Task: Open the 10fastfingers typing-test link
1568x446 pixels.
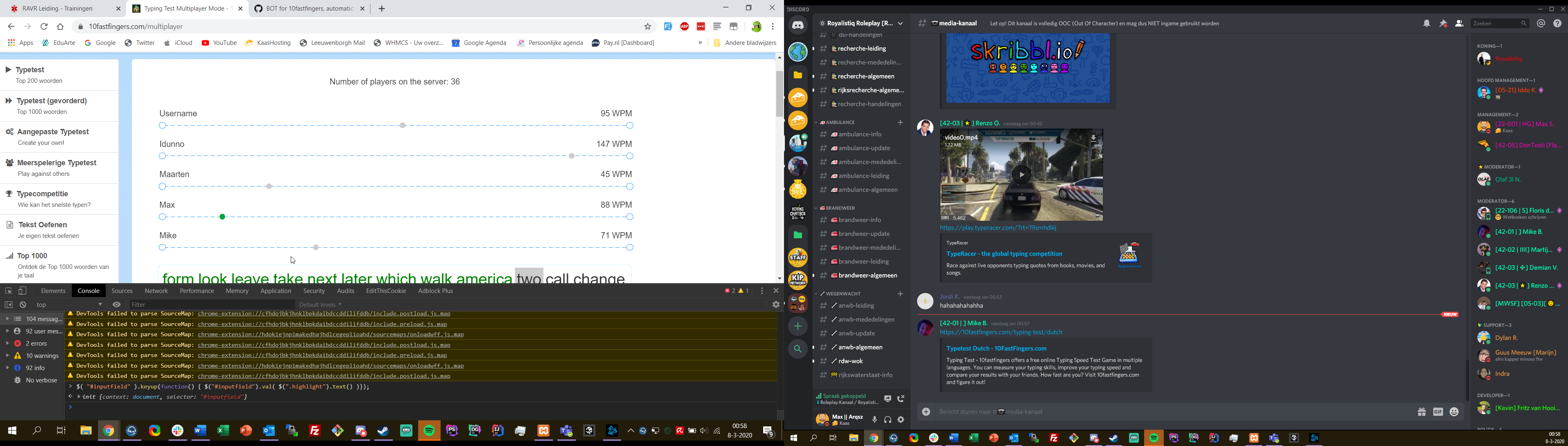Action: [1001, 333]
